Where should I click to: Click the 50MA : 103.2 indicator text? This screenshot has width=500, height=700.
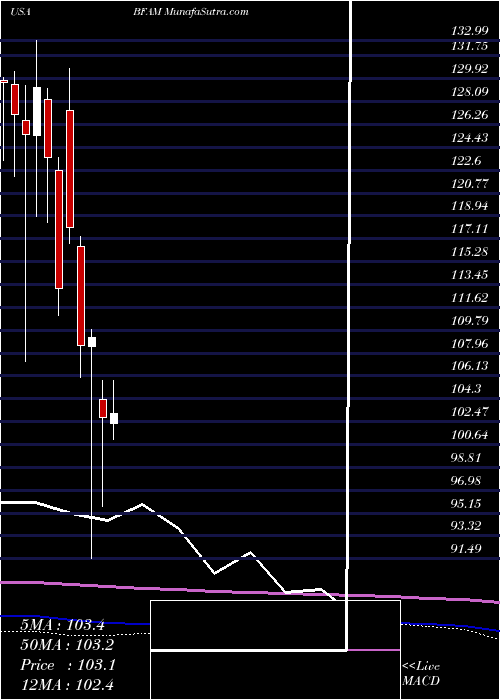point(67,645)
